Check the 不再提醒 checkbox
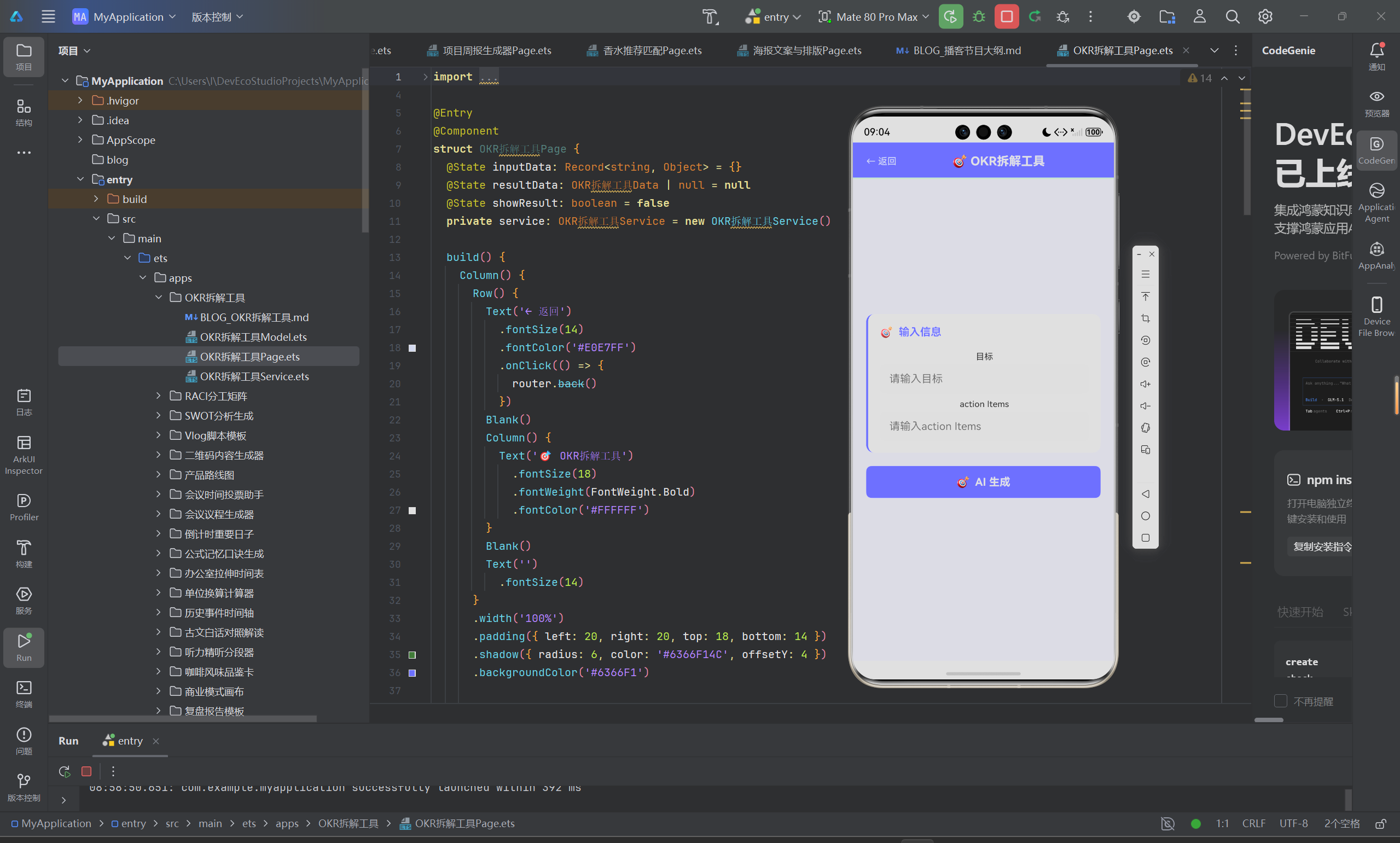 1280,701
